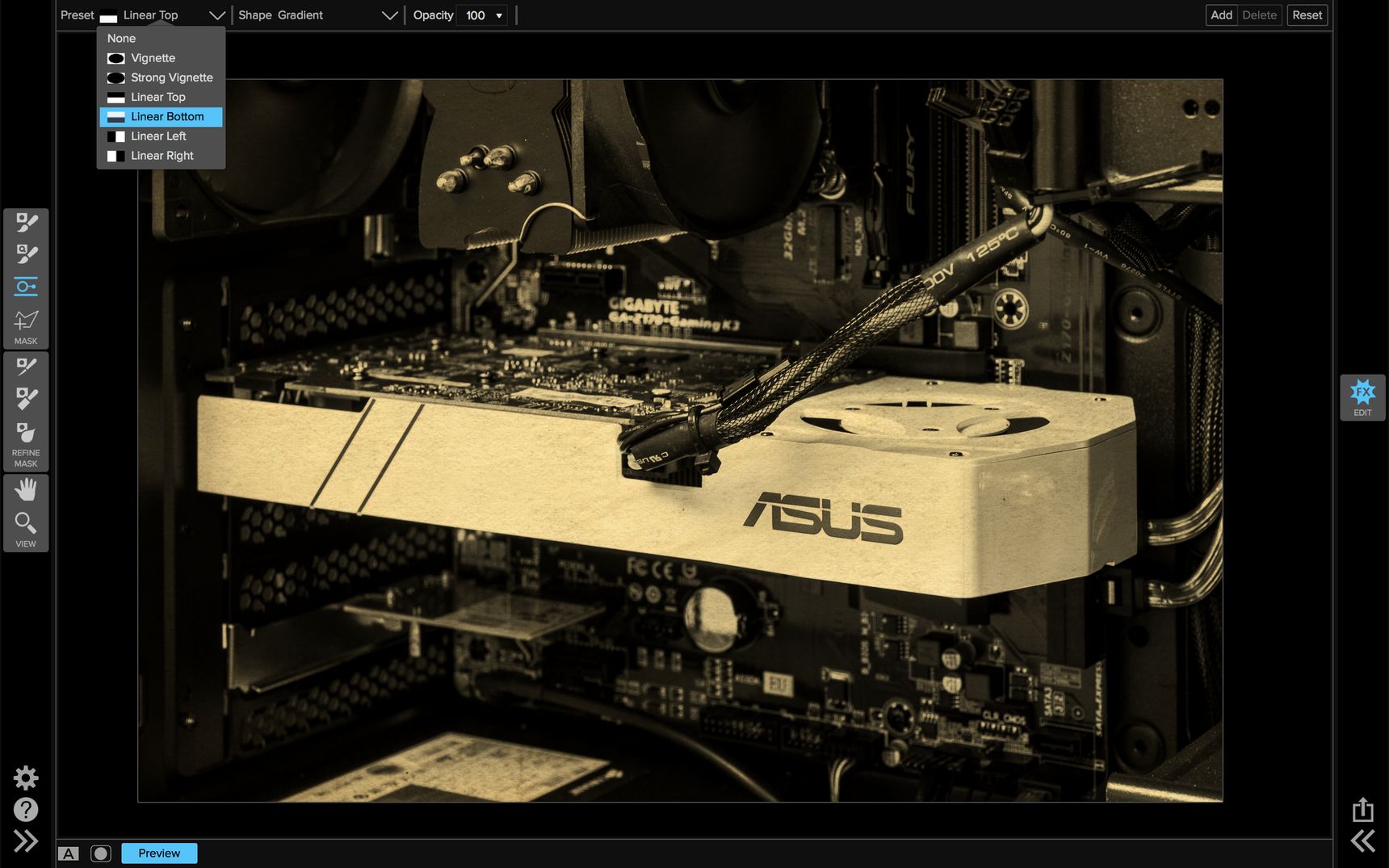The image size is (1389, 868).
Task: Choose the Linear Bottom preset
Action: coord(161,117)
